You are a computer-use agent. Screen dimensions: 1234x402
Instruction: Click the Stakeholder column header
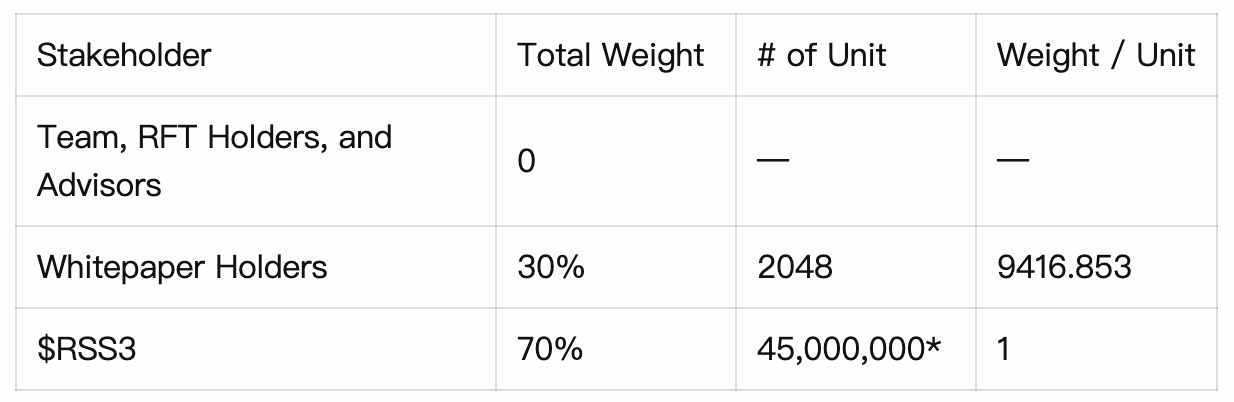[124, 55]
